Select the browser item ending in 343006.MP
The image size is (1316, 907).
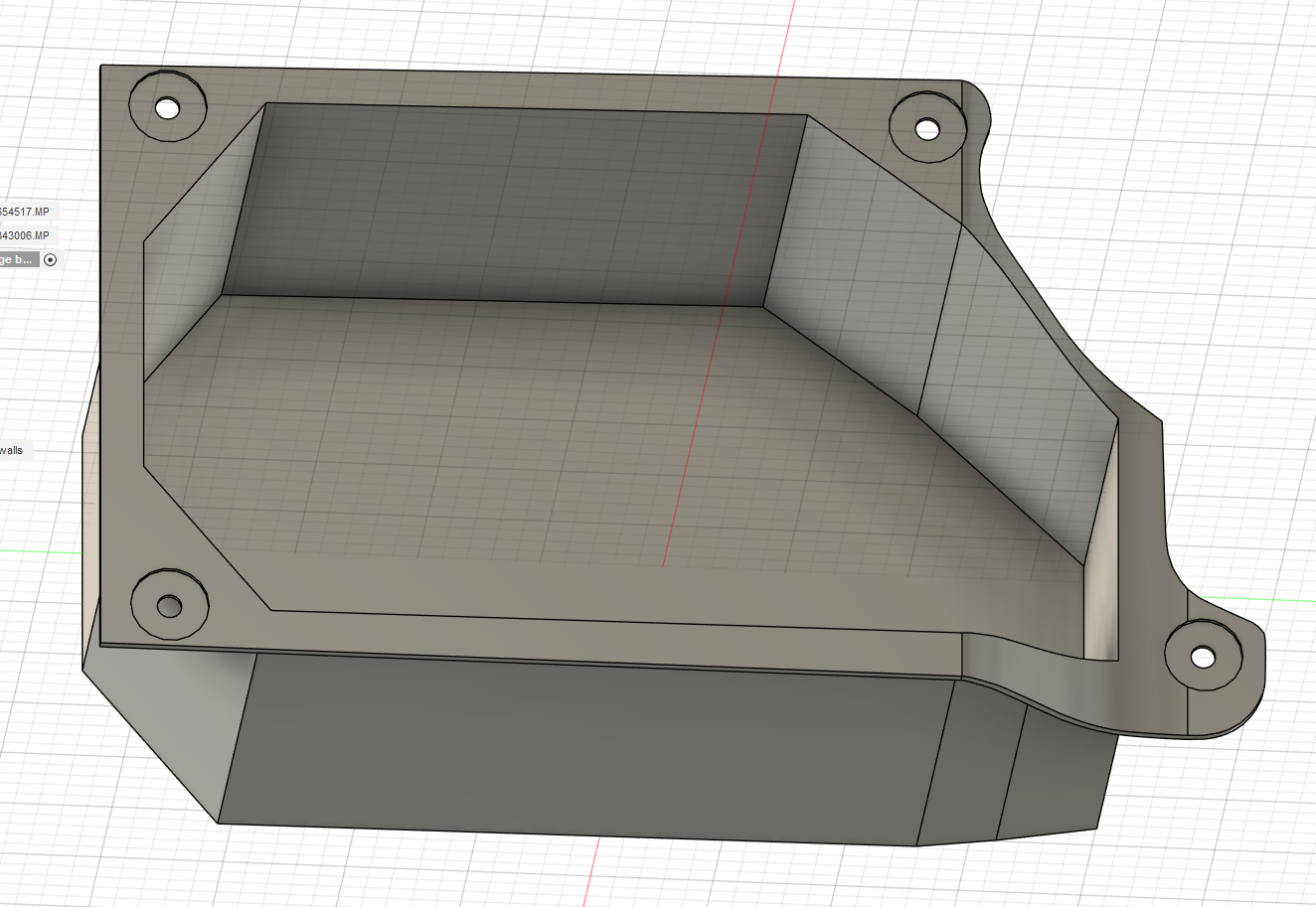click(26, 235)
